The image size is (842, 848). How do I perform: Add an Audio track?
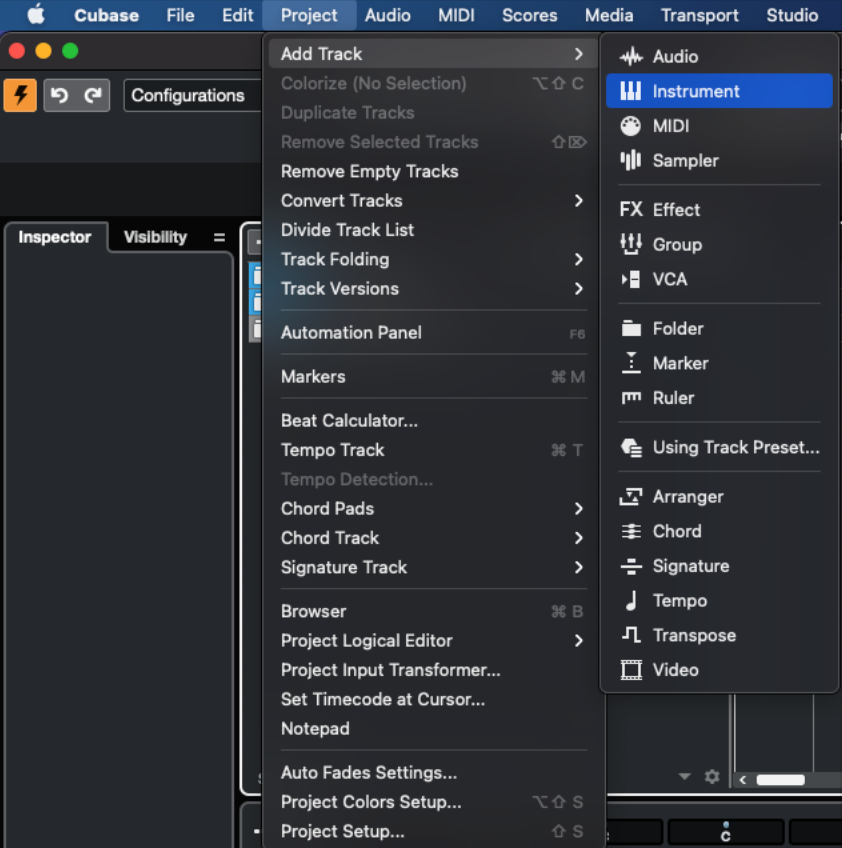(x=675, y=56)
